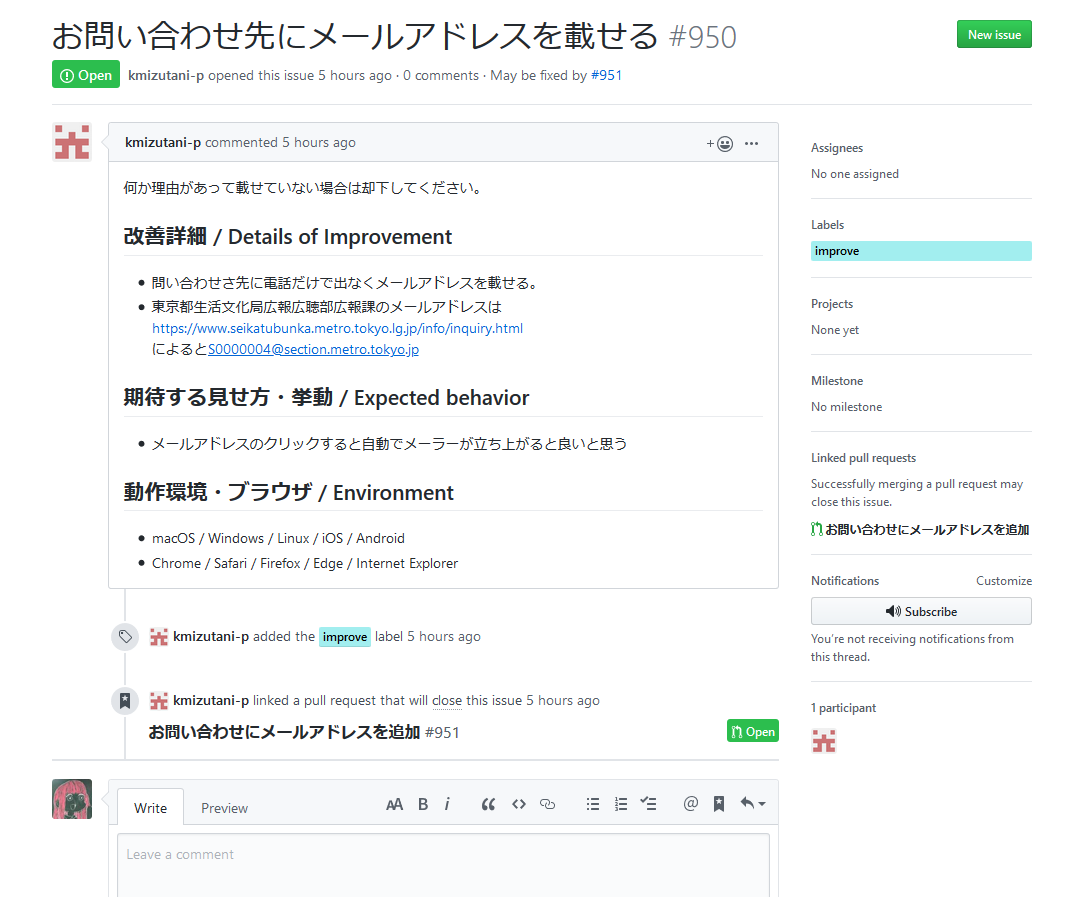Click the Milestone sidebar heading
This screenshot has width=1070, height=897.
click(837, 381)
